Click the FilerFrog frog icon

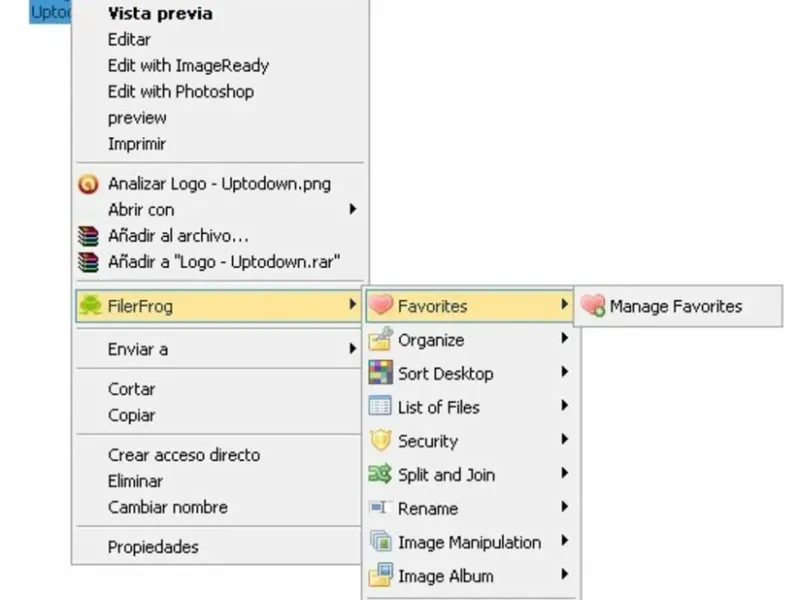pos(90,306)
